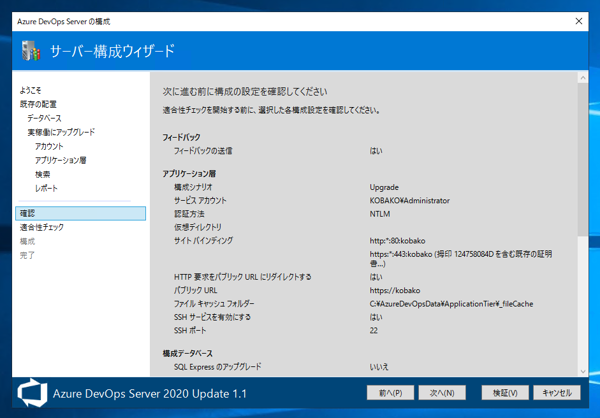Click the http:*:80:kobako binding value
600x418 pixels.
click(x=397, y=241)
